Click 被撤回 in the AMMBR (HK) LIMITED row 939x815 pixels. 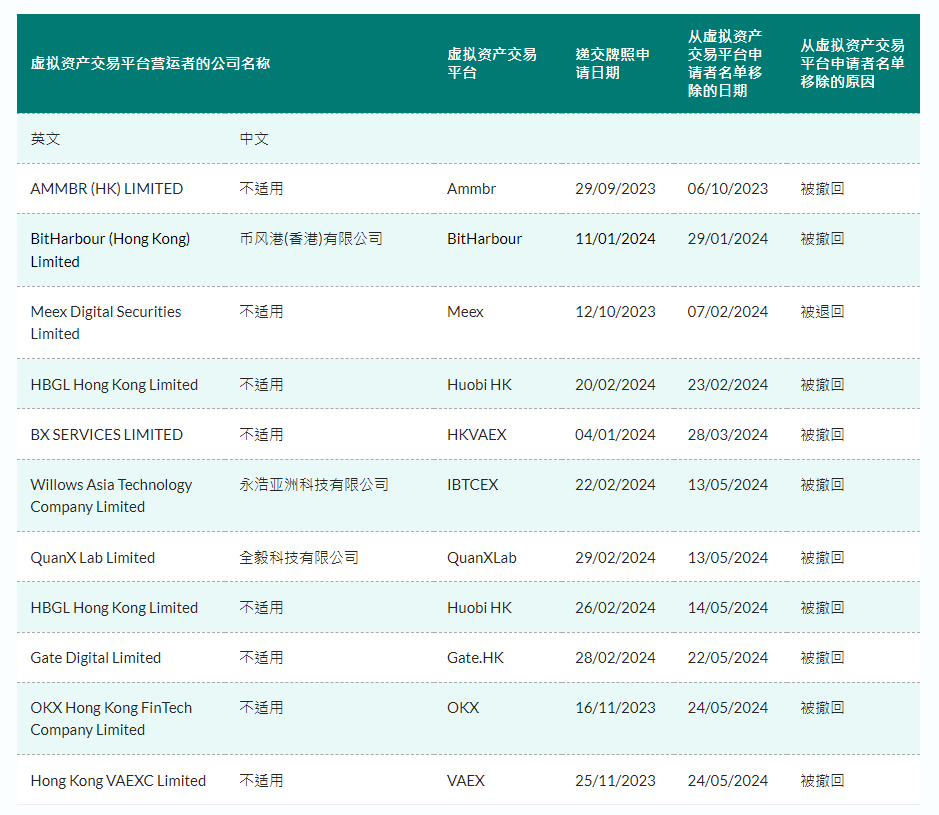tap(822, 189)
